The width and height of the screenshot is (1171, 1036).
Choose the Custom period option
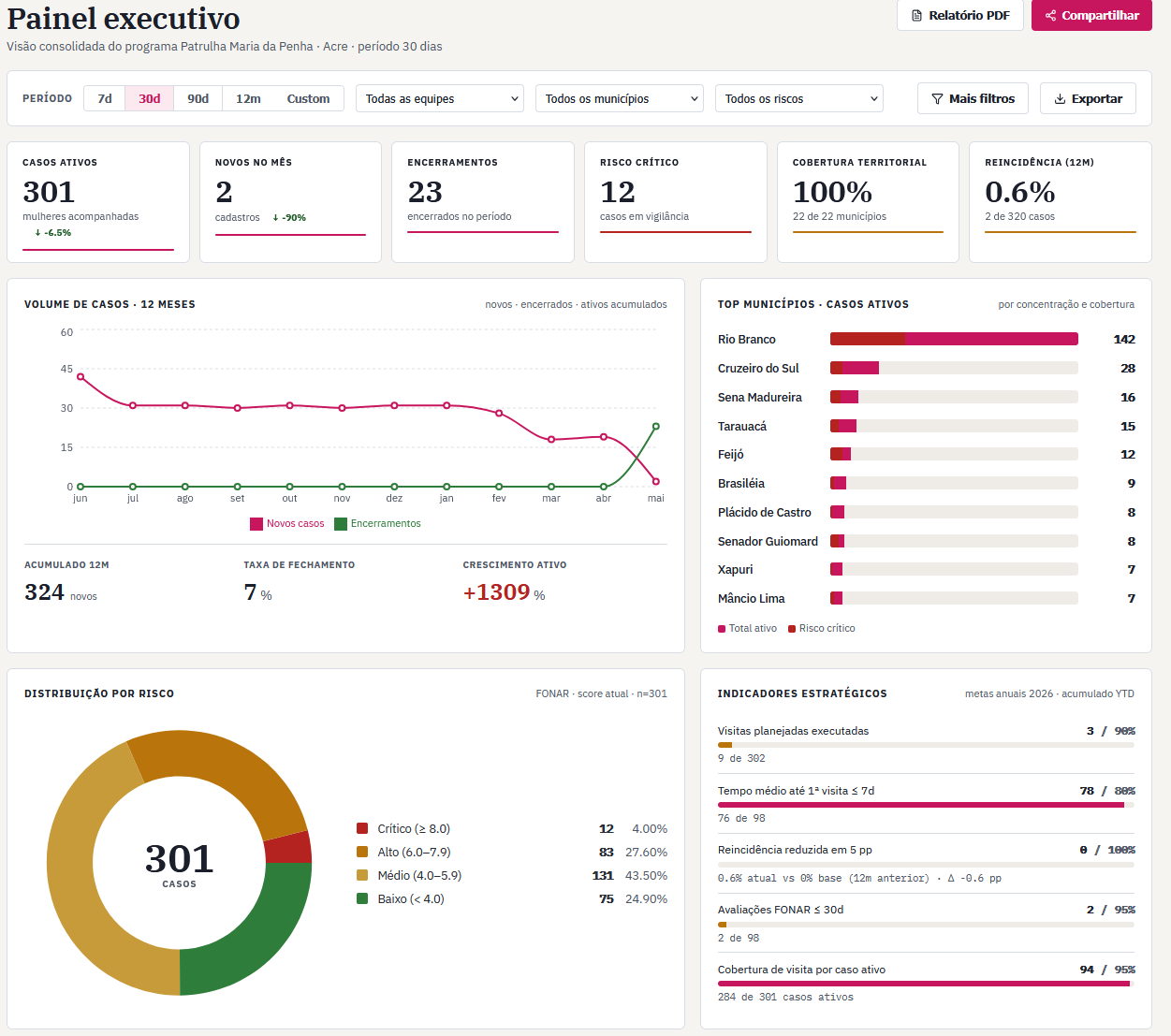coord(309,98)
